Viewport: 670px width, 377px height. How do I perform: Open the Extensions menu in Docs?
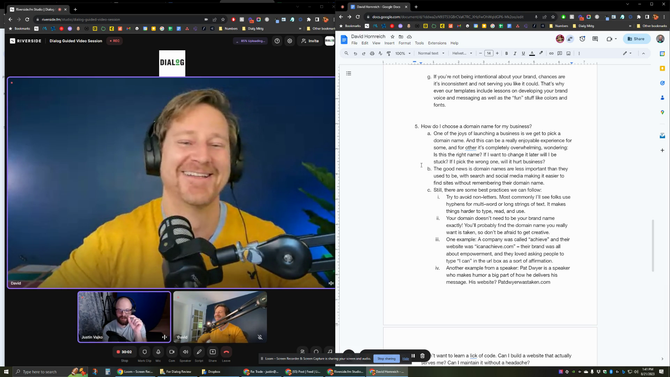pos(437,43)
